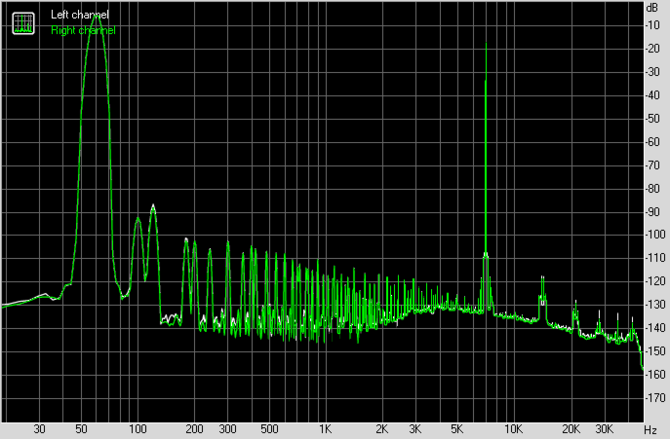Image resolution: width=670 pixels, height=439 pixels.
Task: Click the 10K frequency label
Action: (513, 429)
